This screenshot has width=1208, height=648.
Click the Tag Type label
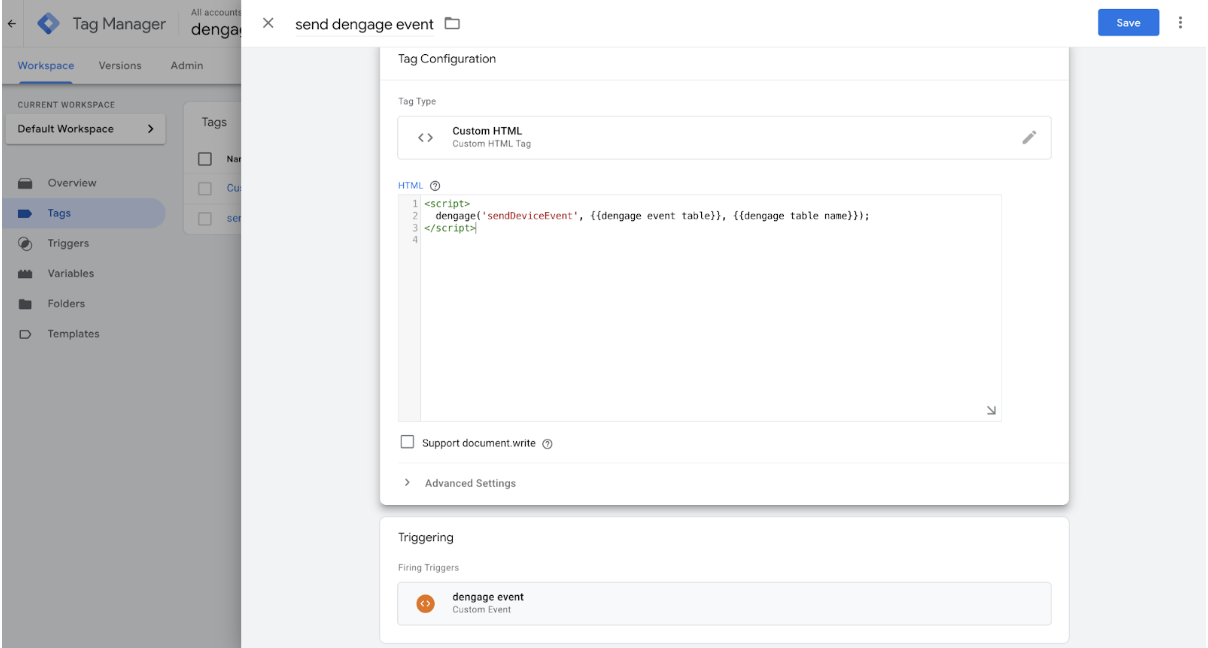[x=417, y=101]
